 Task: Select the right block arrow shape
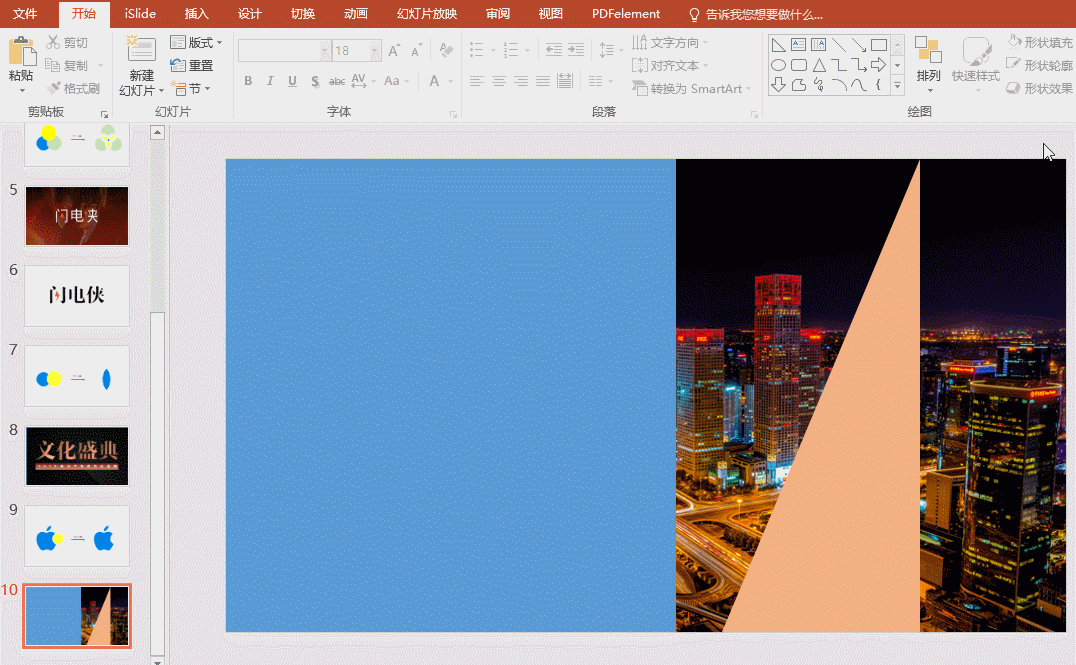[x=878, y=65]
